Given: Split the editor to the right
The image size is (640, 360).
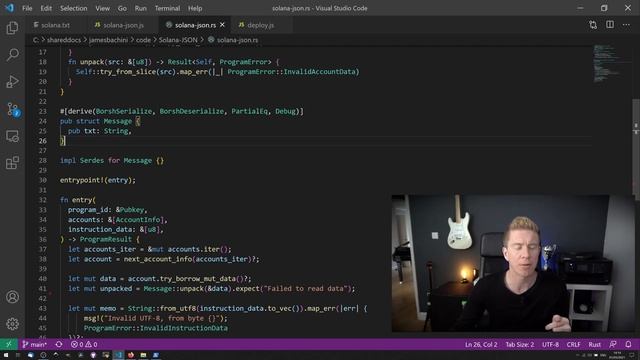Looking at the screenshot, I should click(x=610, y=25).
